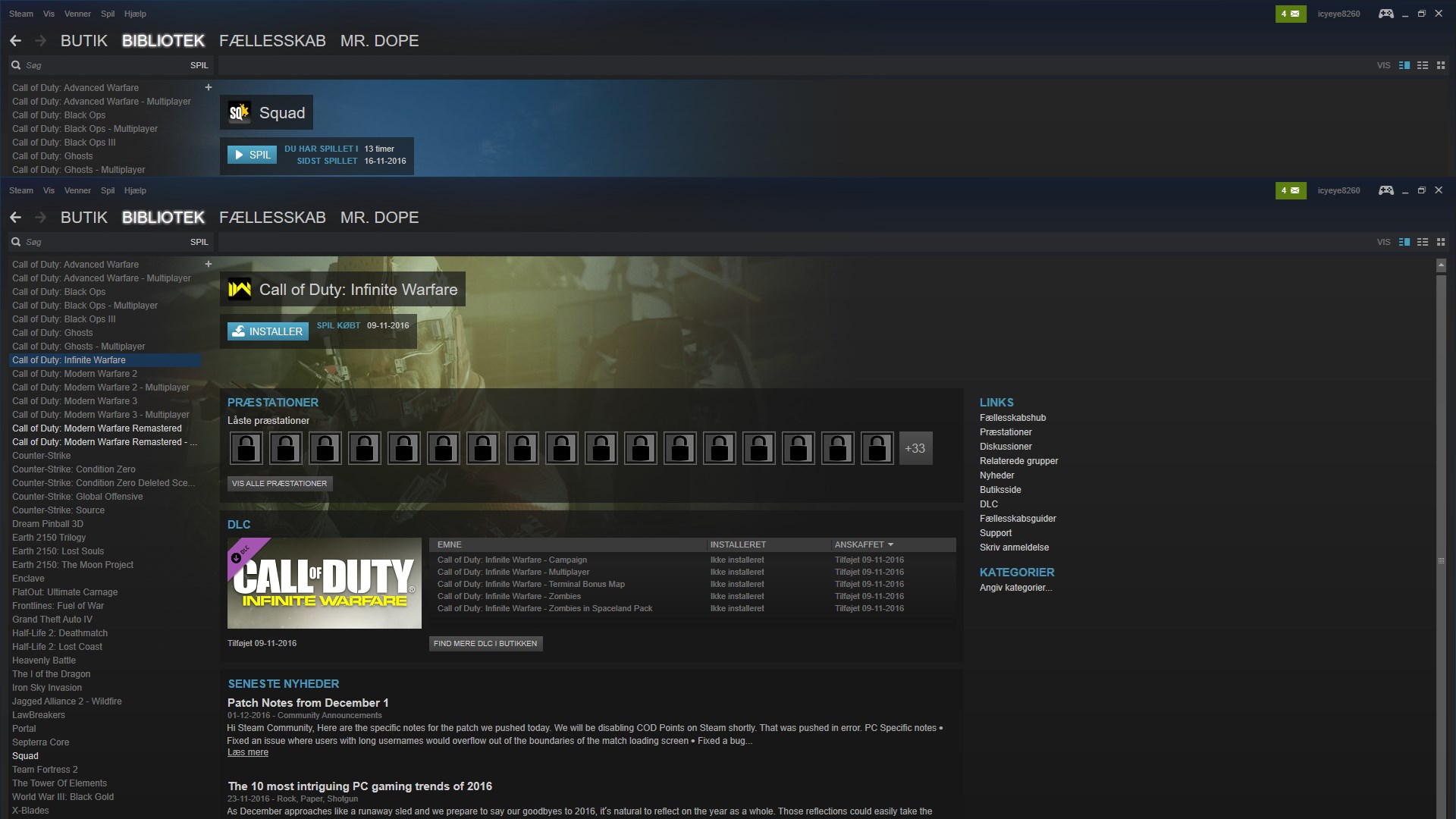Open inbox notifications in lower window
This screenshot has height=819, width=1456.
[x=1290, y=190]
